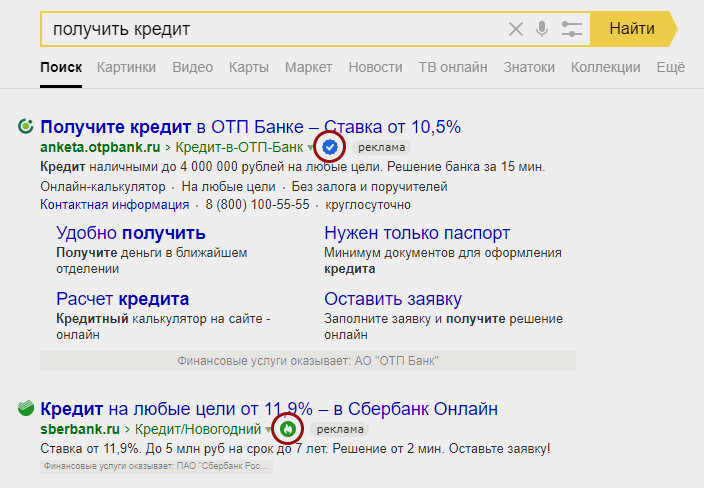Open the Маркет tab
The width and height of the screenshot is (704, 488).
[308, 67]
